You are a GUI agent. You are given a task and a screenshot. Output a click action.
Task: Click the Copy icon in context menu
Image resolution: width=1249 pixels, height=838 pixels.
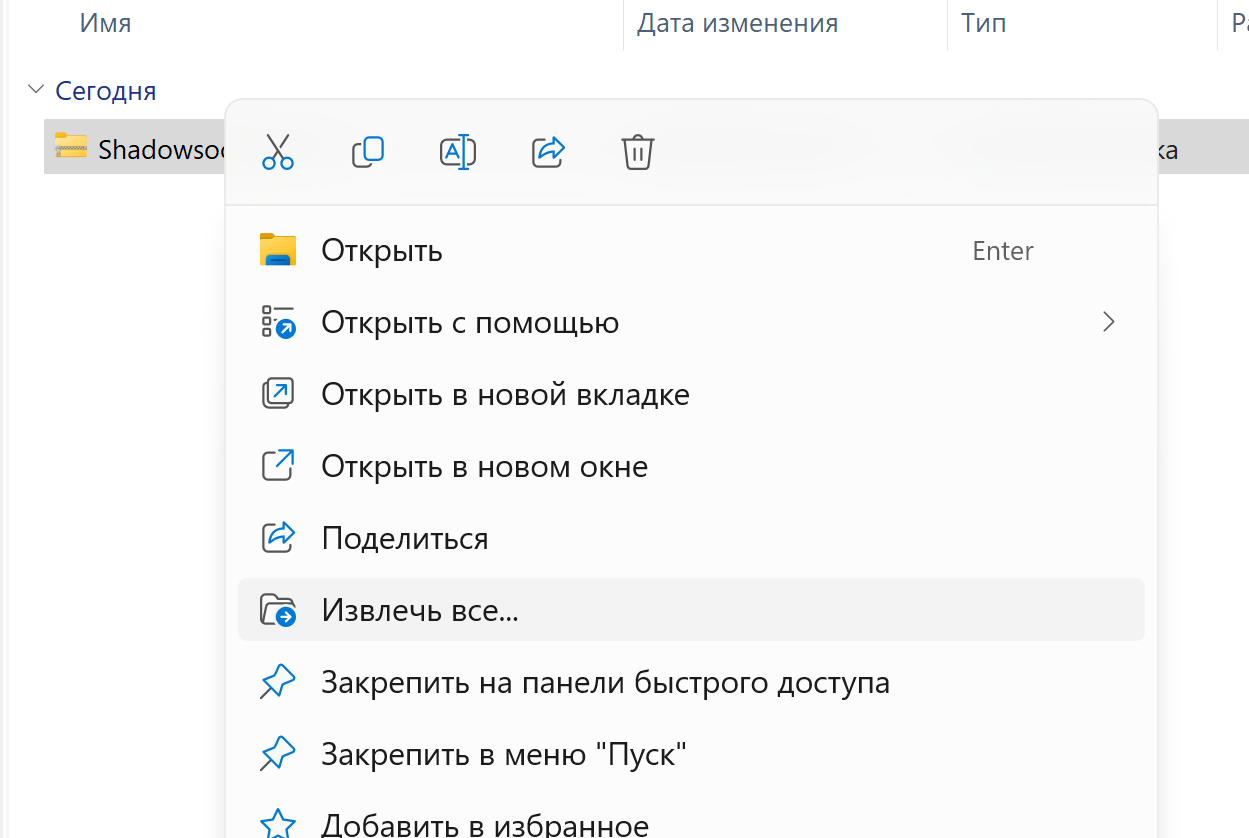tap(368, 152)
